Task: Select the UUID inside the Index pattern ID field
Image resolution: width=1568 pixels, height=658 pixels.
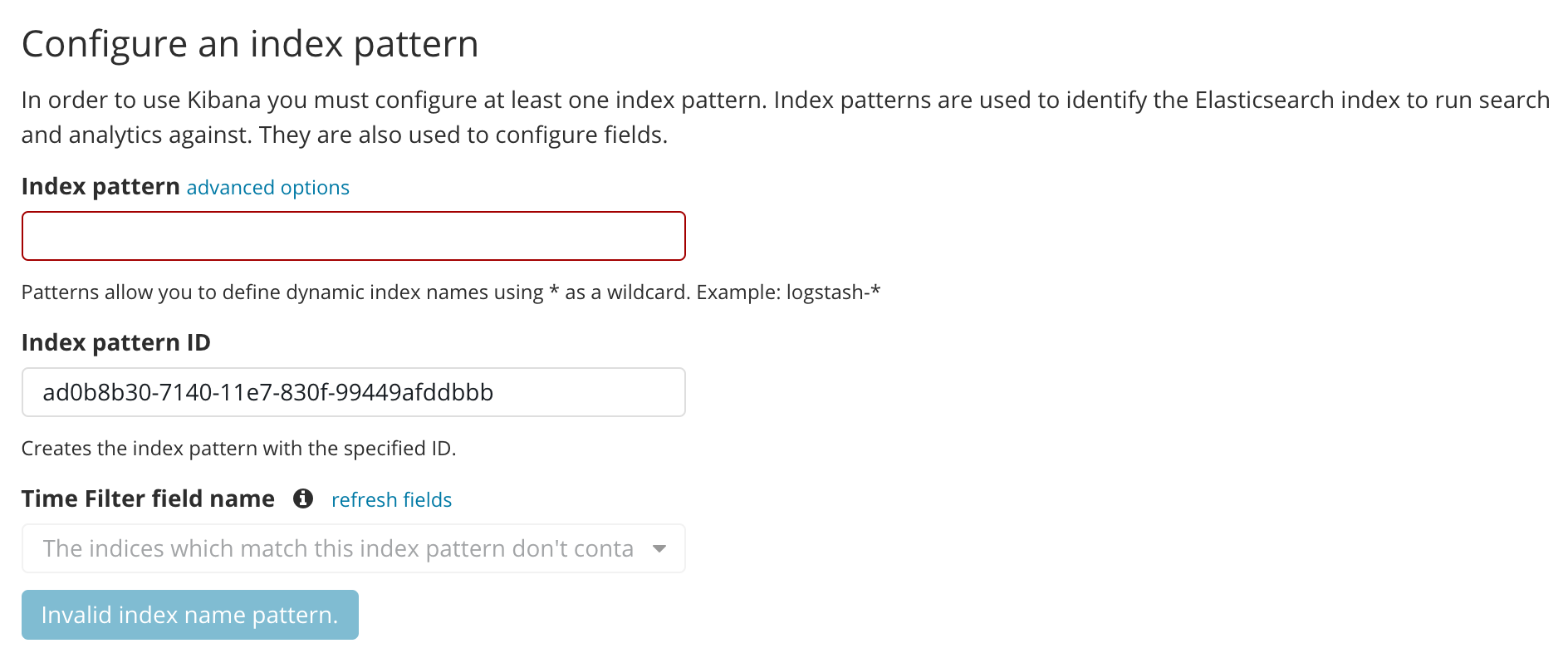Action: (267, 391)
